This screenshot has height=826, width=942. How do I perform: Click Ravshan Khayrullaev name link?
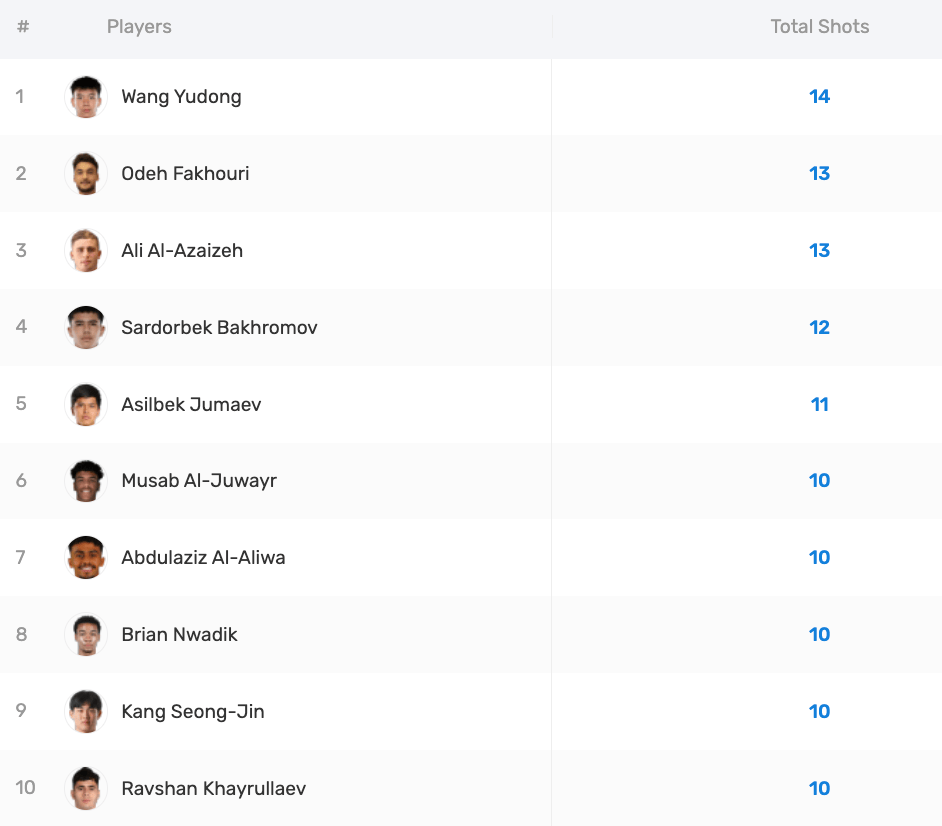pos(213,789)
